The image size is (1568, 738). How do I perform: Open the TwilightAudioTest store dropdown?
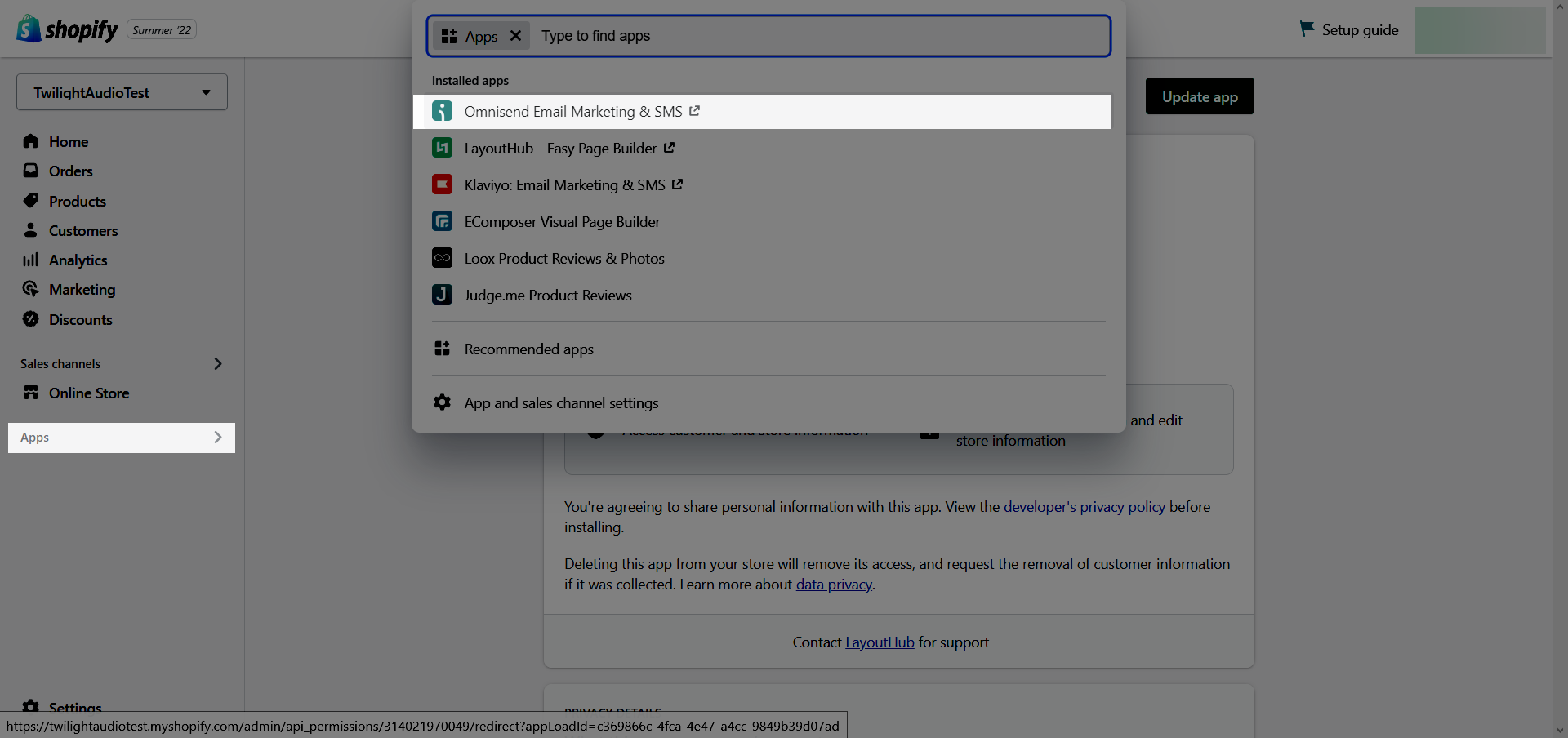point(122,92)
